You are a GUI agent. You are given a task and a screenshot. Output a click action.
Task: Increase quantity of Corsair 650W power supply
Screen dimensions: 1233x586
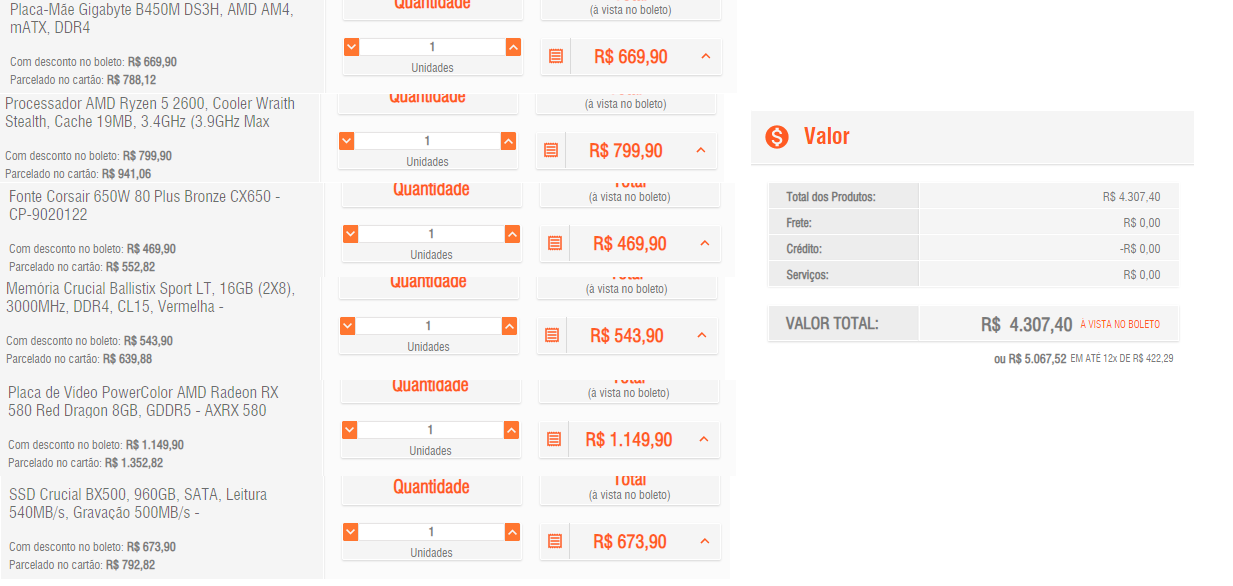point(512,234)
